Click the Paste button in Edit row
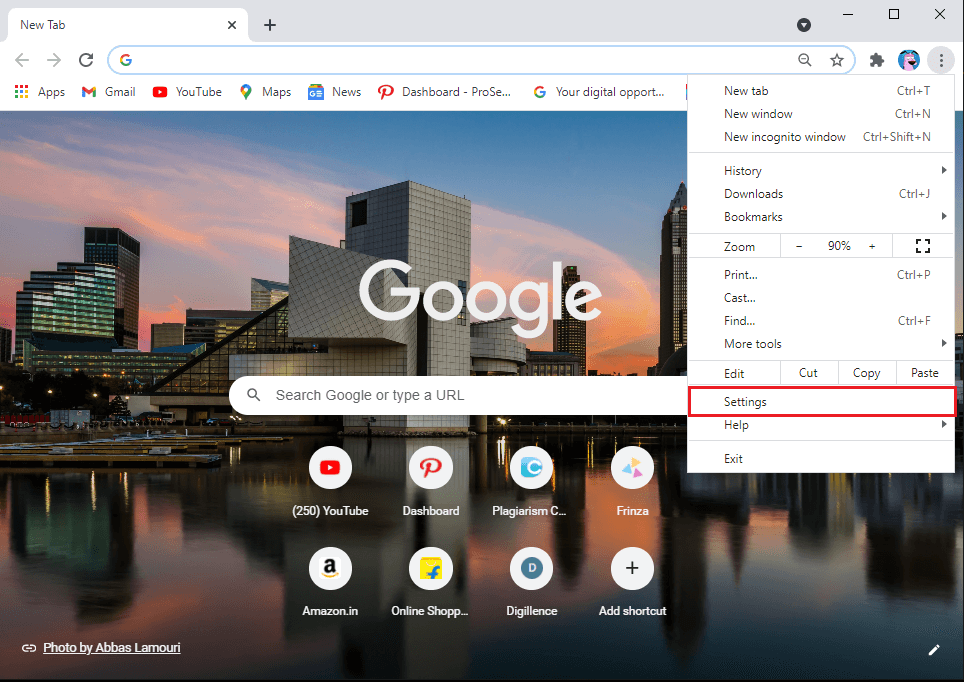The height and width of the screenshot is (682, 964). [x=924, y=373]
